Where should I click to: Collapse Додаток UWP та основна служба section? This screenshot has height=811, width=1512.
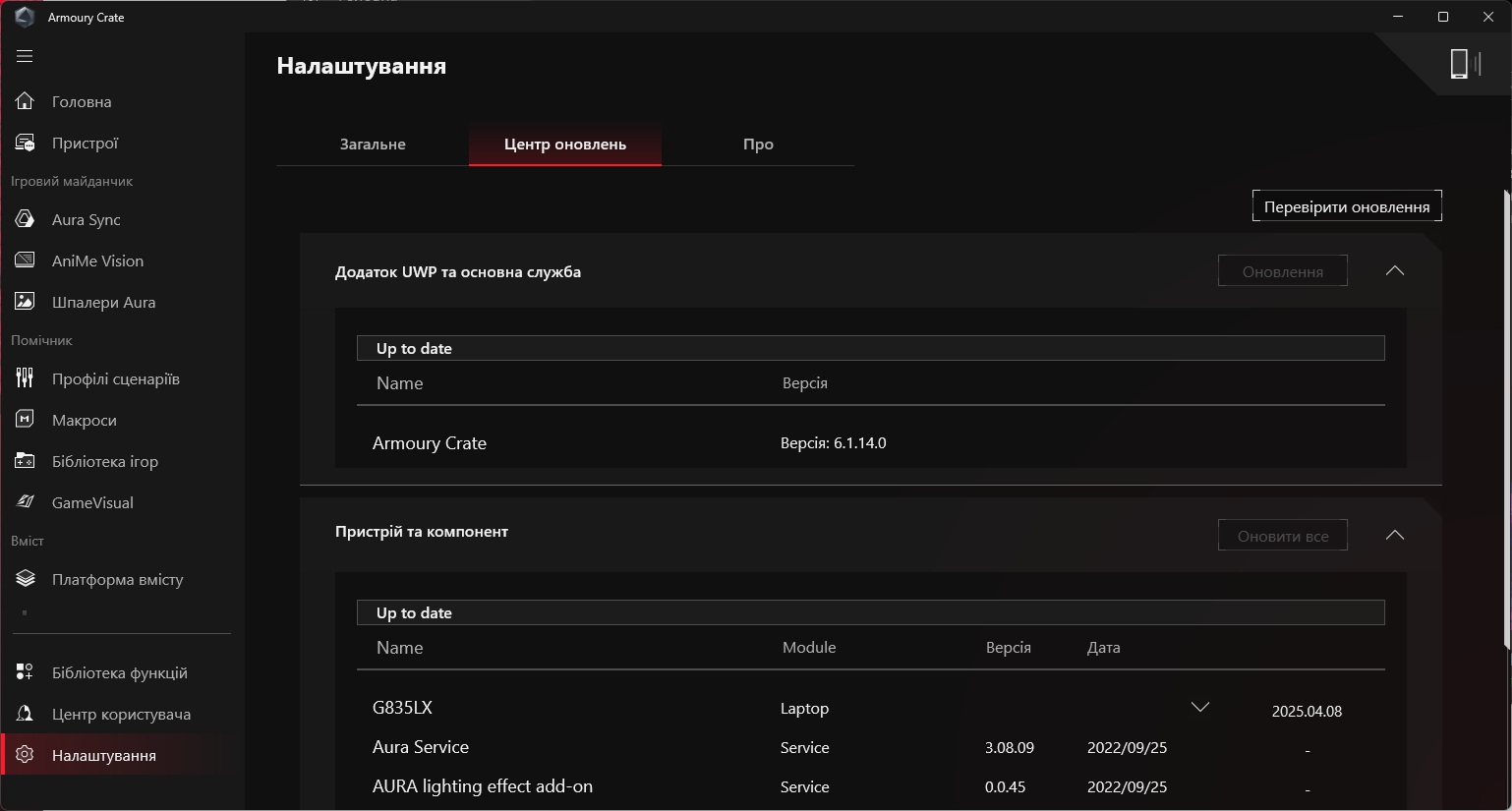tap(1394, 271)
